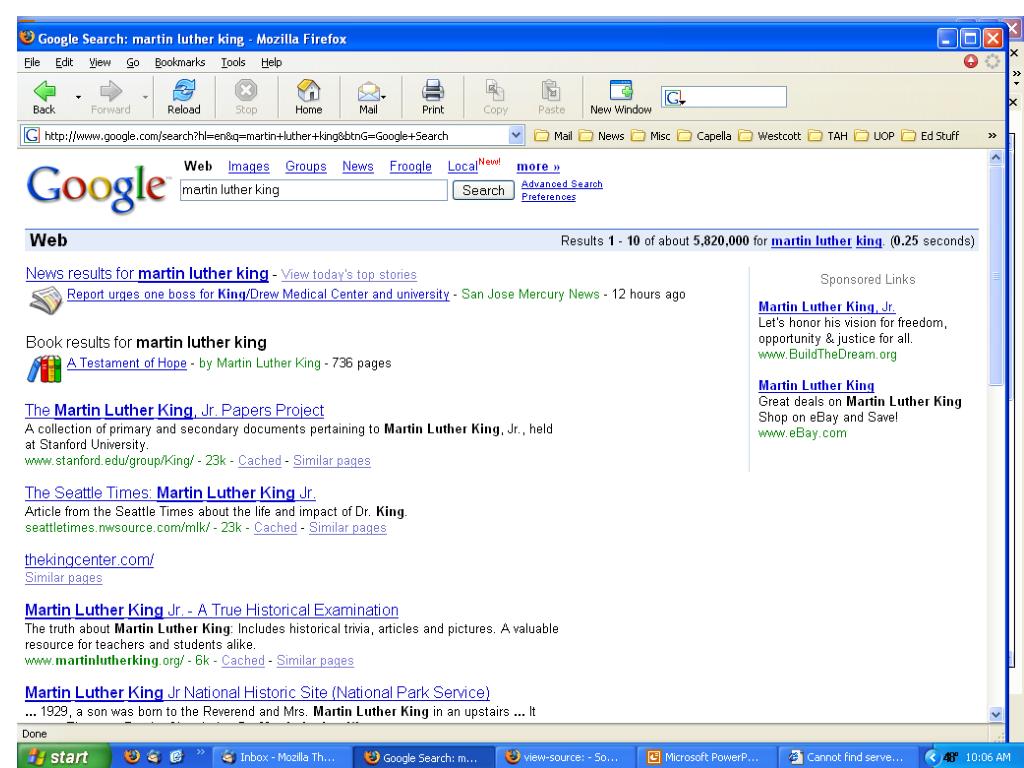Open the Westcott bookmarks folder
Viewport: 1024px width, 768px height.
(x=770, y=136)
